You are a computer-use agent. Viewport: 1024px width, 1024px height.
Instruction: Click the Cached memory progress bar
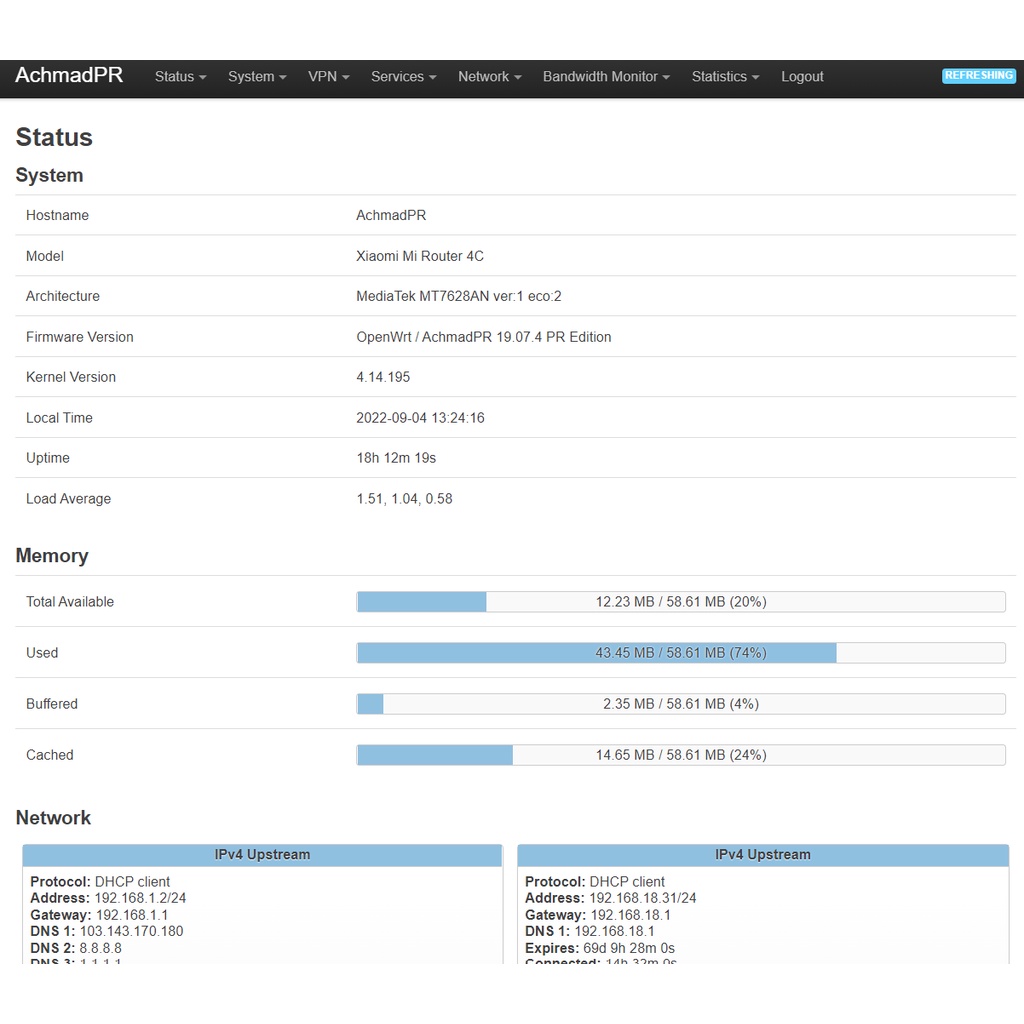(x=680, y=755)
